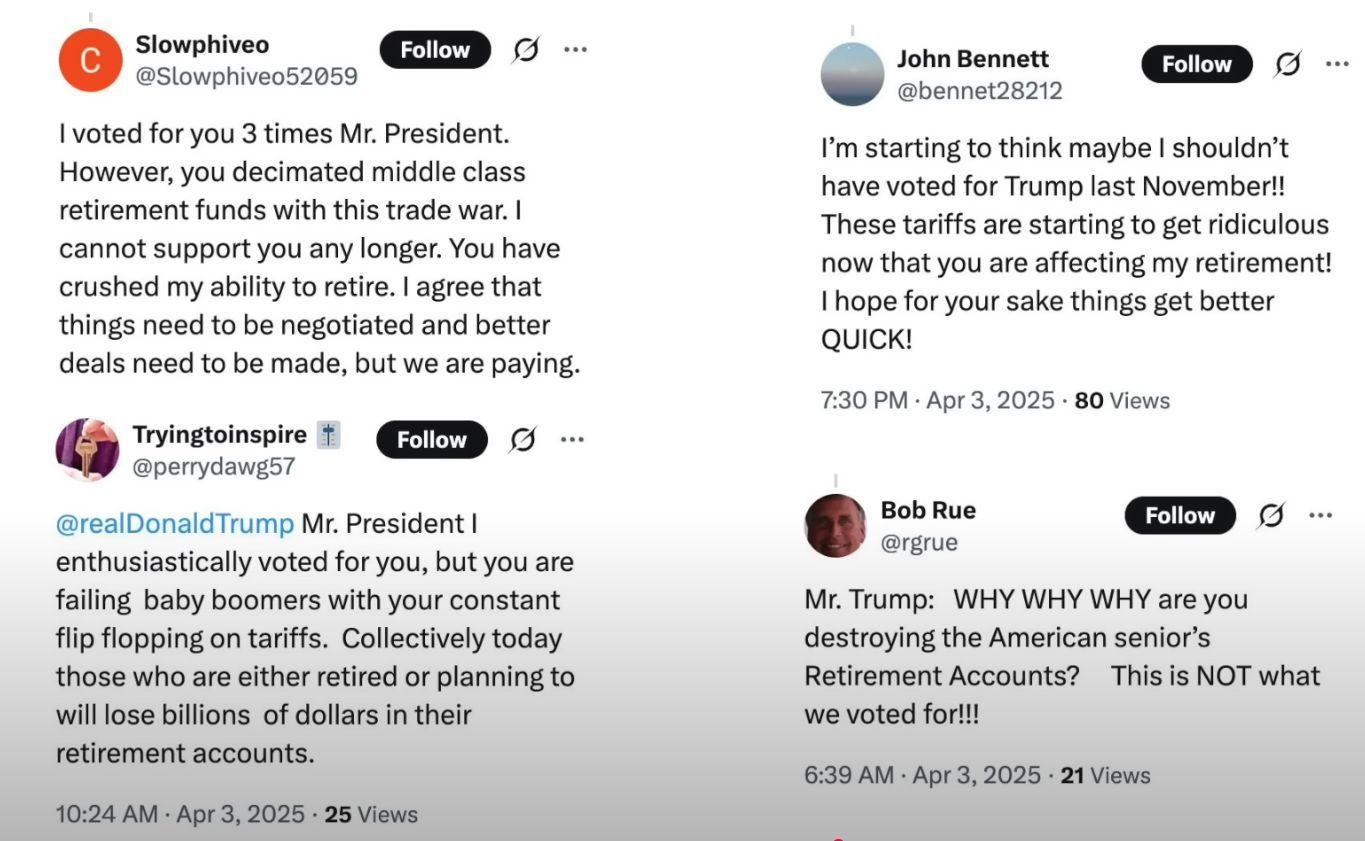Click the Grok icon on Tryingtoinspire's tweet
Screen dimensions: 1365x841
(523, 440)
